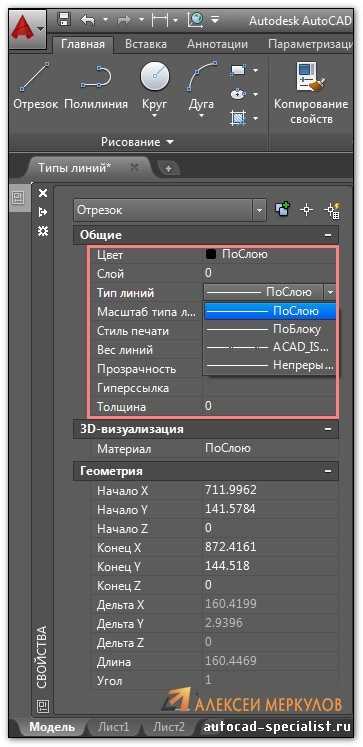Collapse the 3D-визуализация section

pos(327,429)
